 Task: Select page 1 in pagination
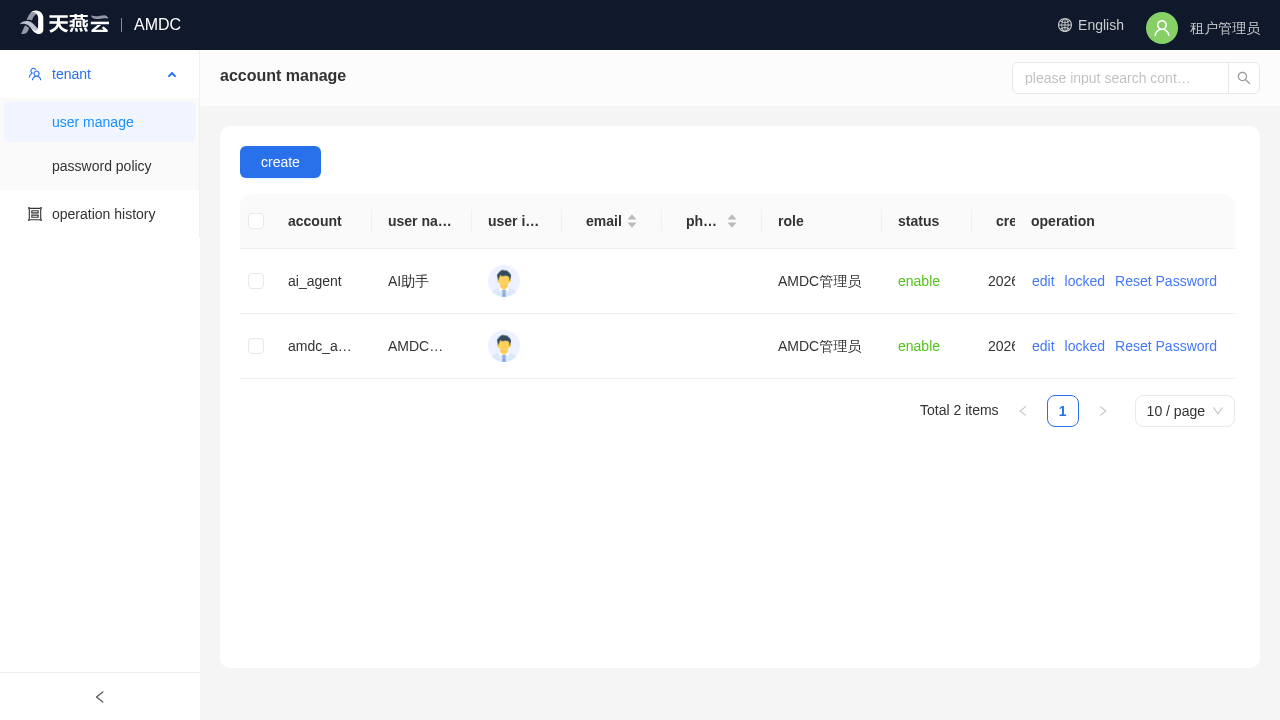coord(1063,411)
